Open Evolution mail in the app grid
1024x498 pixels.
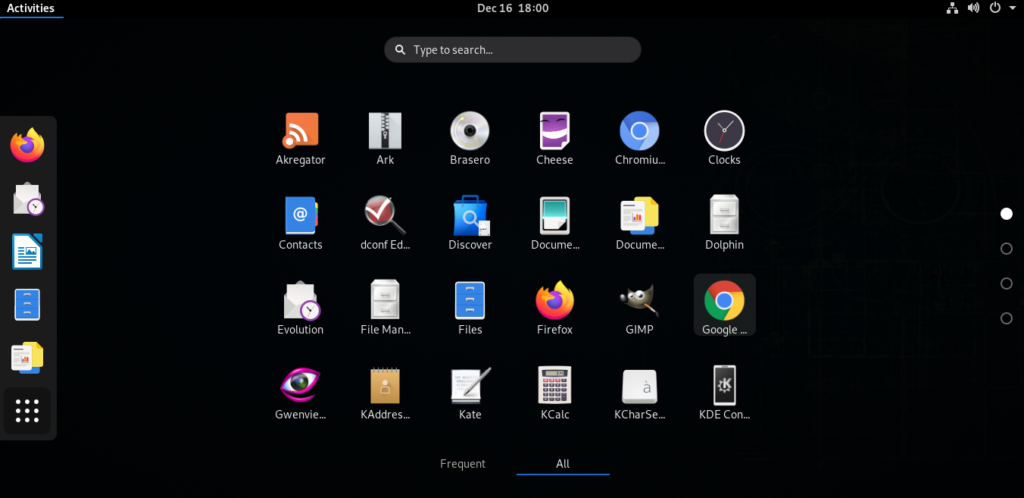[300, 309]
